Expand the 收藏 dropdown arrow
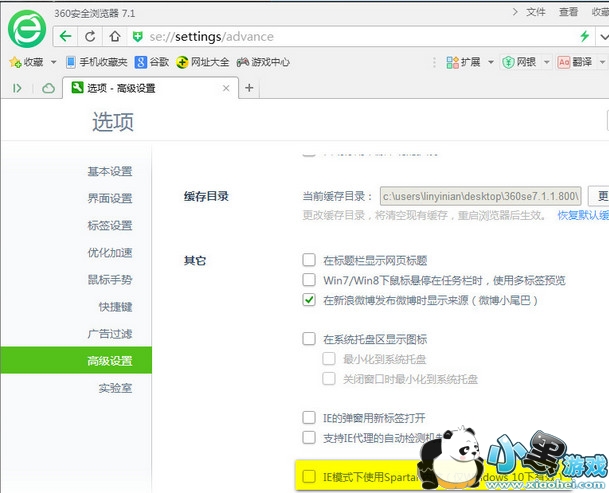609x493 pixels. [x=53, y=62]
